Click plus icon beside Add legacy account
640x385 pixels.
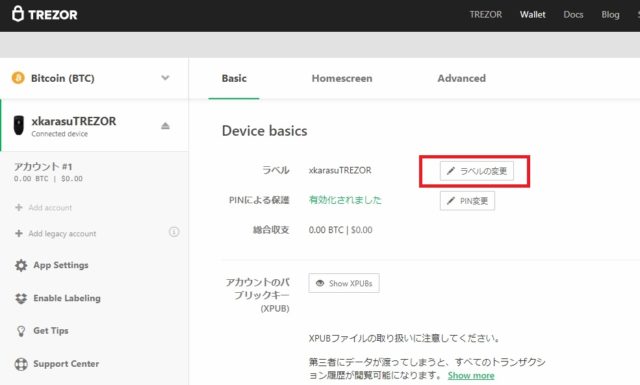[18, 233]
